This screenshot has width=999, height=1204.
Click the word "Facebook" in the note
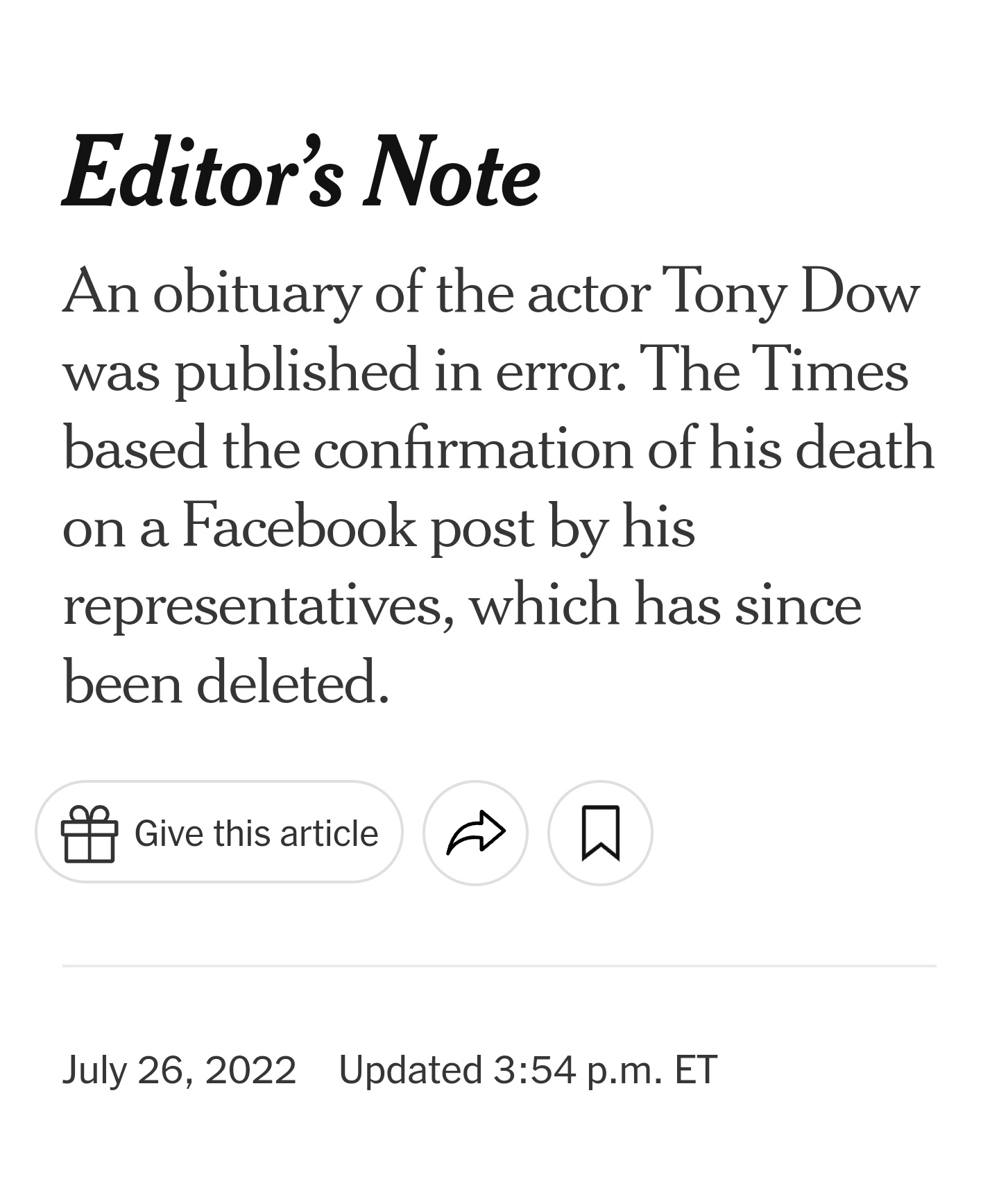[x=299, y=527]
